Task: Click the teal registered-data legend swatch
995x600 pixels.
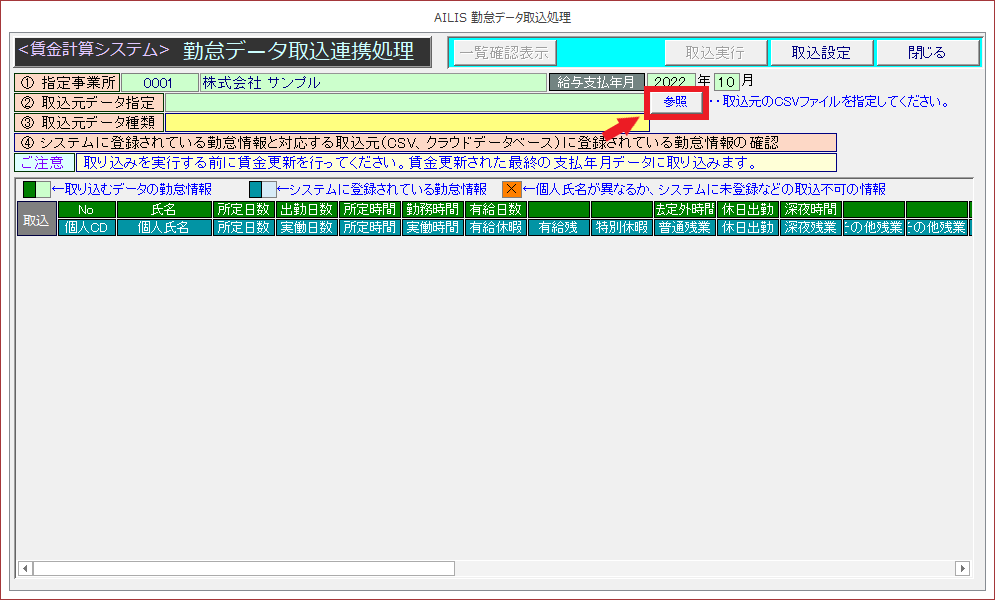Action: coord(262,189)
